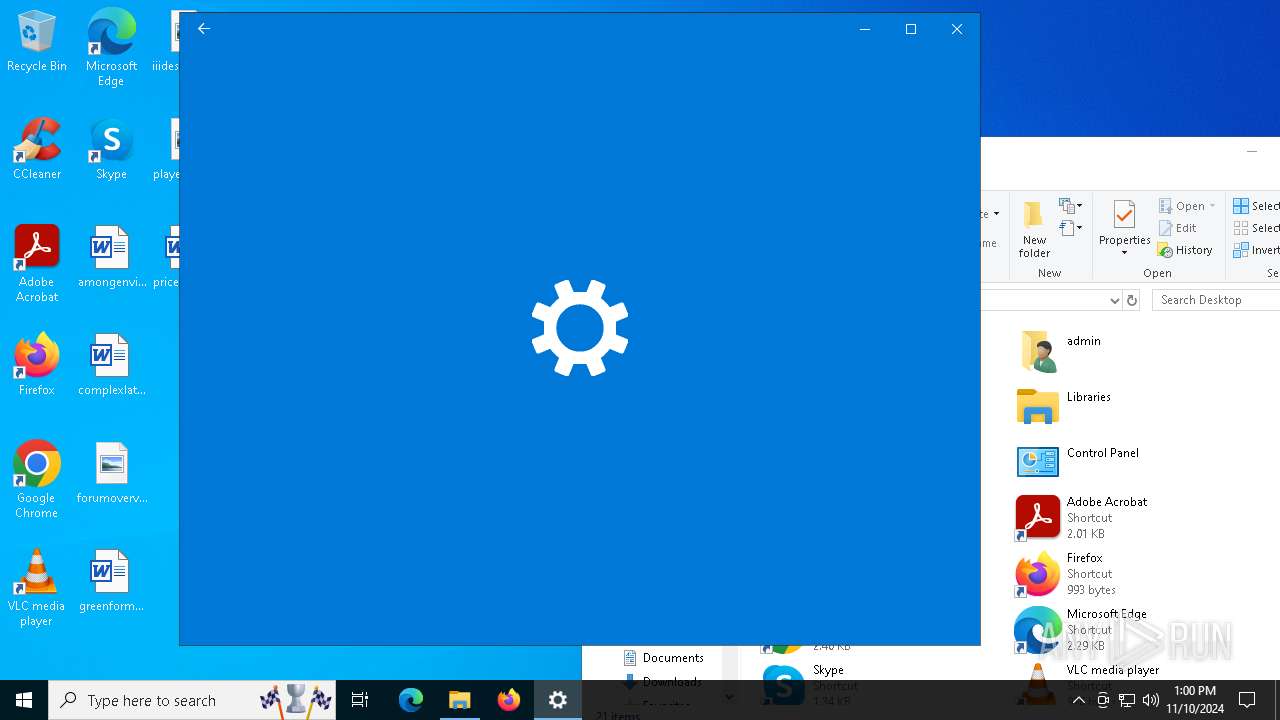The height and width of the screenshot is (720, 1280).
Task: Open the complexlat Word document on desktop
Action: coord(111,366)
